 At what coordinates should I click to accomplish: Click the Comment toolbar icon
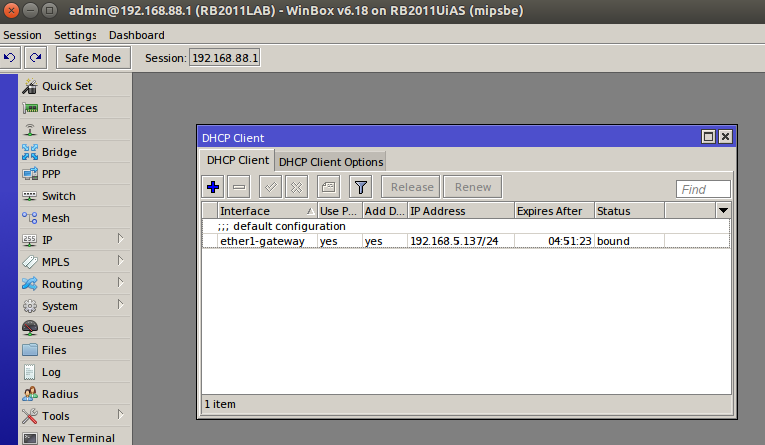328,187
